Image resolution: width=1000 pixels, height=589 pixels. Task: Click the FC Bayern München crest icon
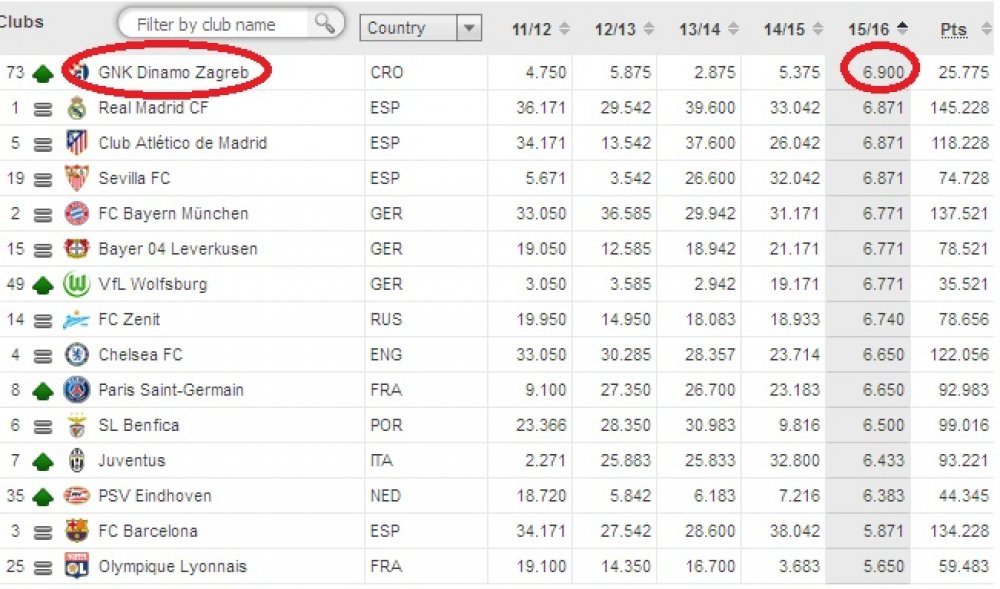point(77,214)
